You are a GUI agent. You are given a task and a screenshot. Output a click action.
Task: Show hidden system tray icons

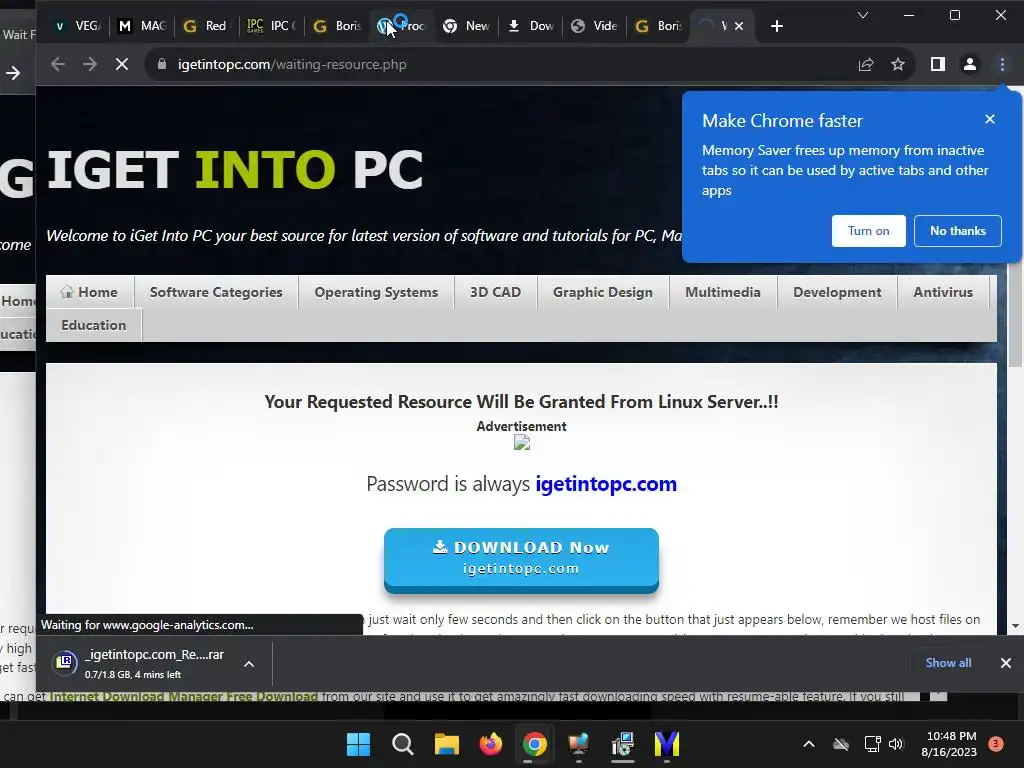coord(808,744)
